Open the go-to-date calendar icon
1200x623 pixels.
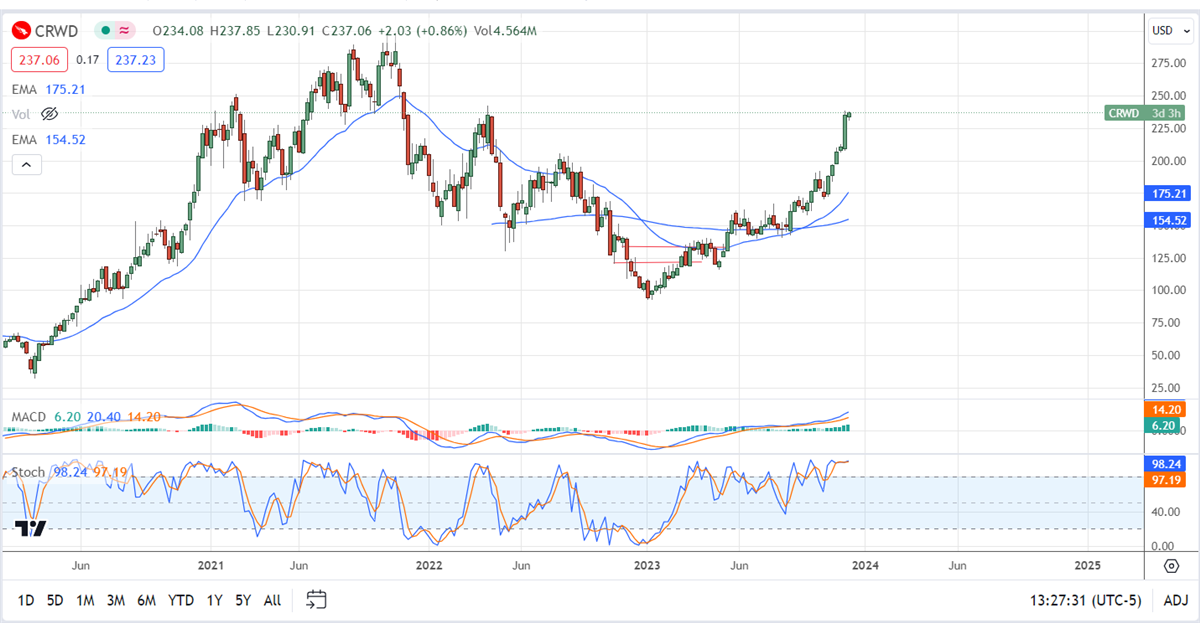point(316,600)
